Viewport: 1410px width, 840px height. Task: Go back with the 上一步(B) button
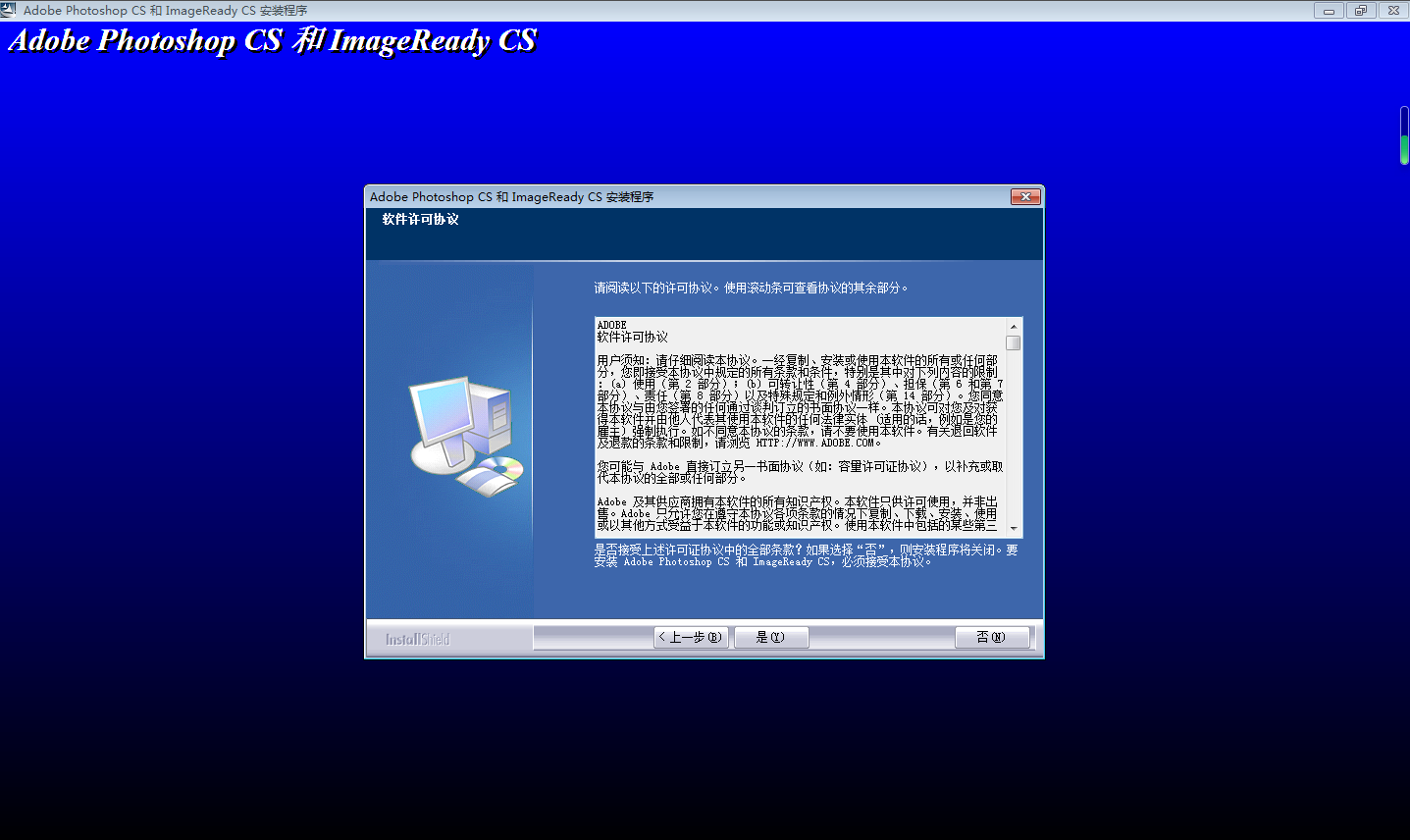point(691,637)
